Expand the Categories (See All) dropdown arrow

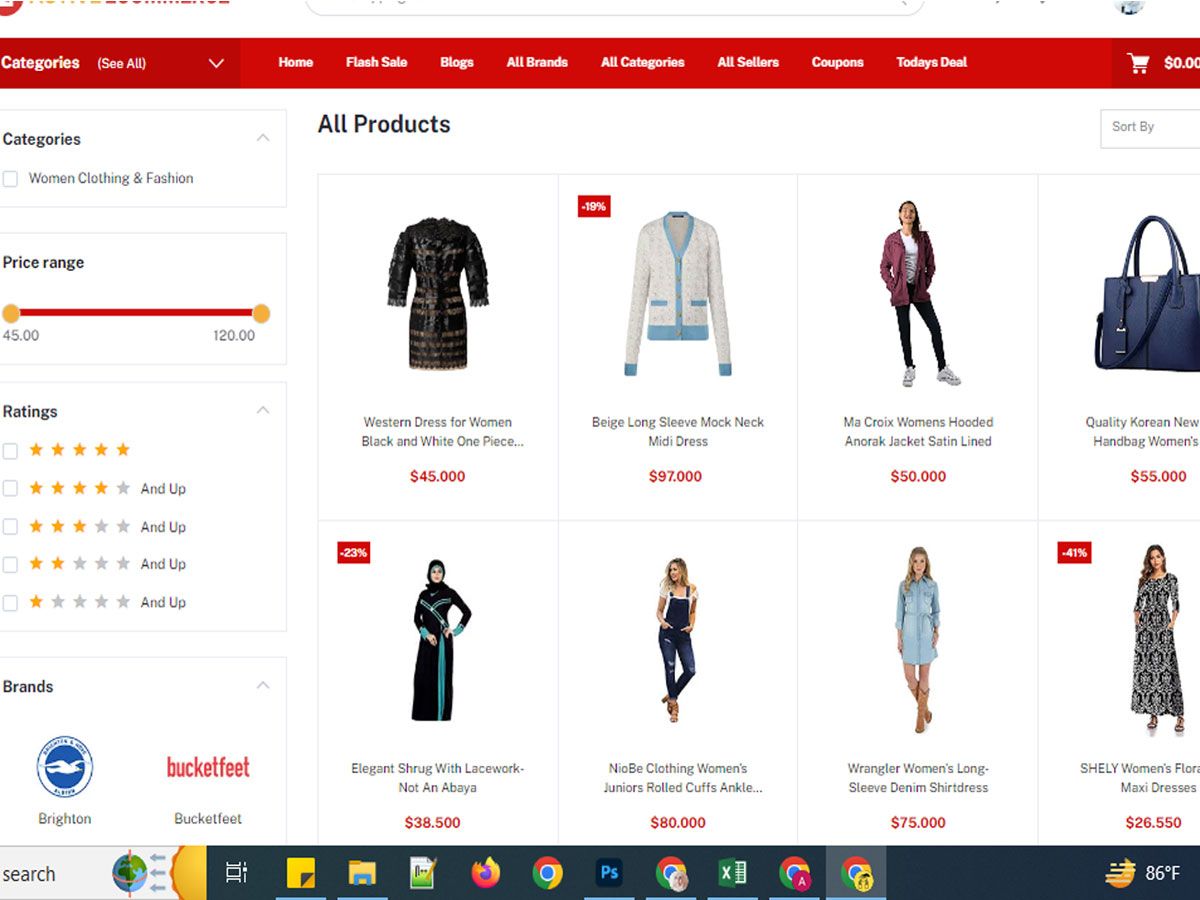click(x=216, y=63)
